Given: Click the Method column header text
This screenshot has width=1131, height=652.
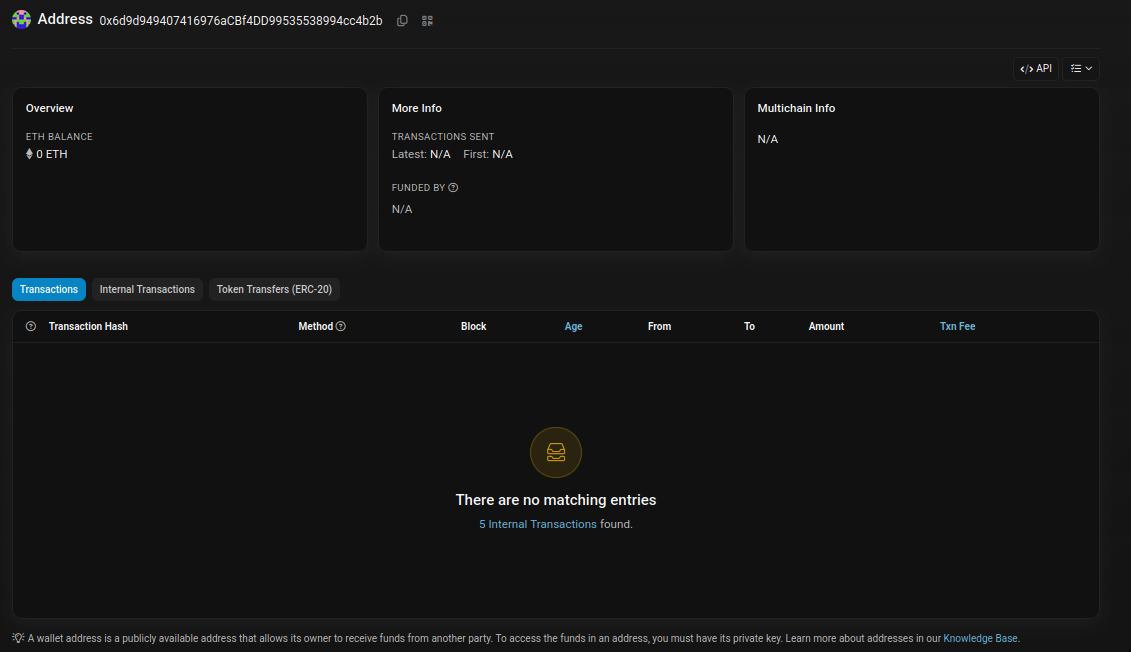Looking at the screenshot, I should click(315, 327).
